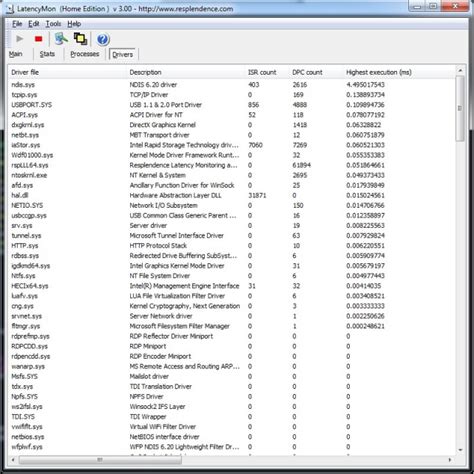
Task: Open the computer search toolbar icon
Action: [61, 39]
